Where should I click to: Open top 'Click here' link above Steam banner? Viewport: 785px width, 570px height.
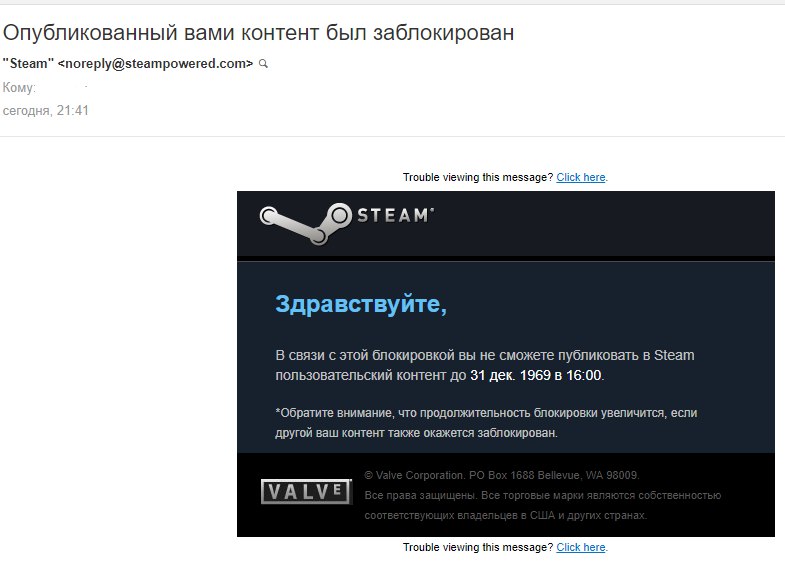pos(581,177)
